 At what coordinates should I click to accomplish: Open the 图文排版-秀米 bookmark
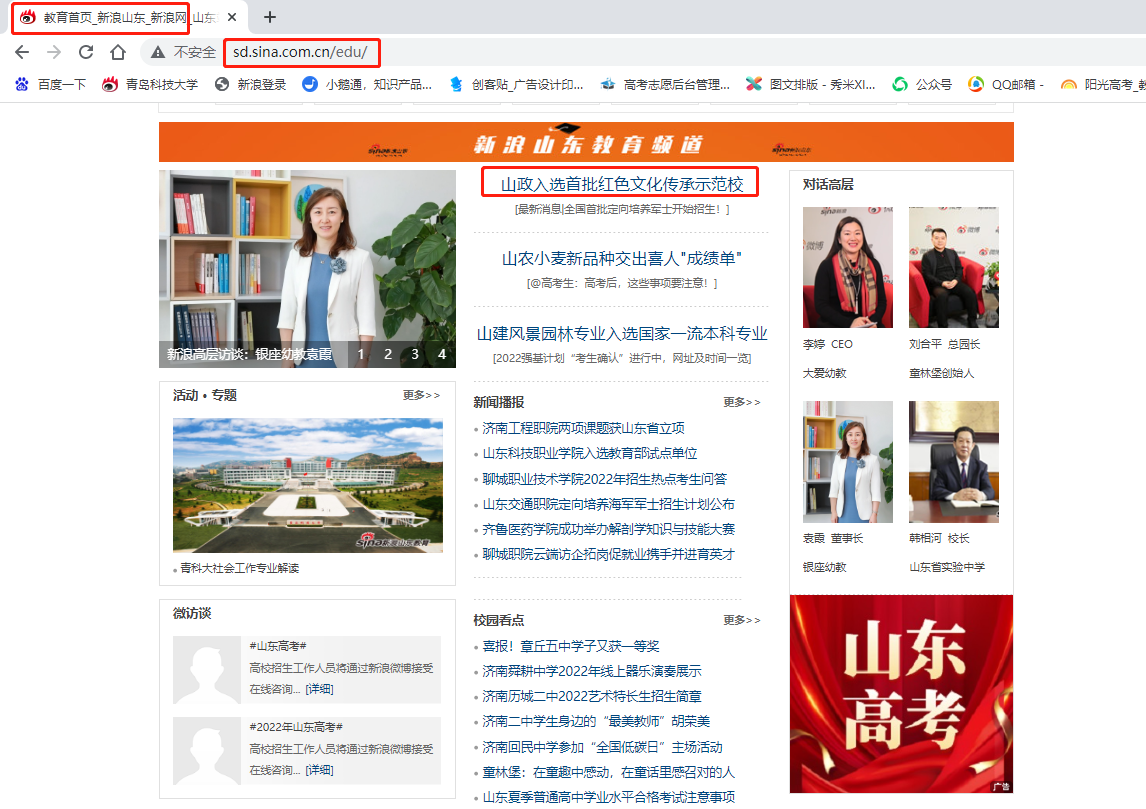tap(811, 84)
